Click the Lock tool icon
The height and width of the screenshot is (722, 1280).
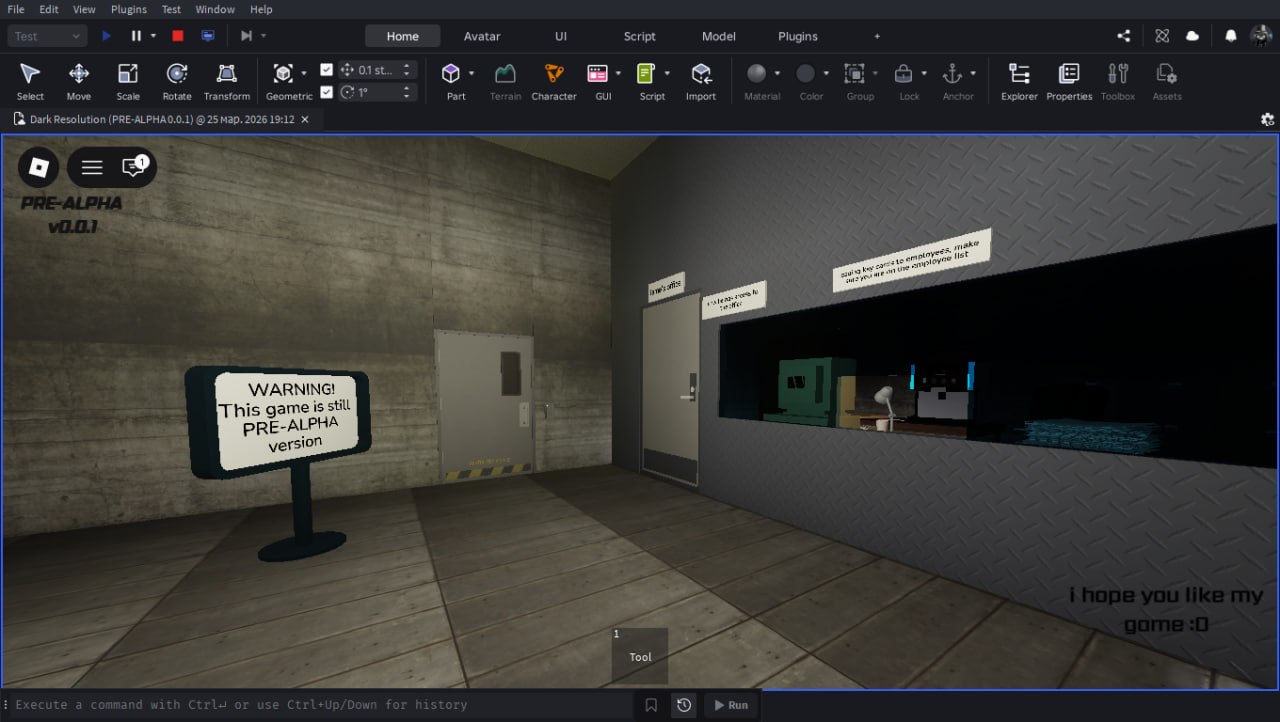point(904,73)
